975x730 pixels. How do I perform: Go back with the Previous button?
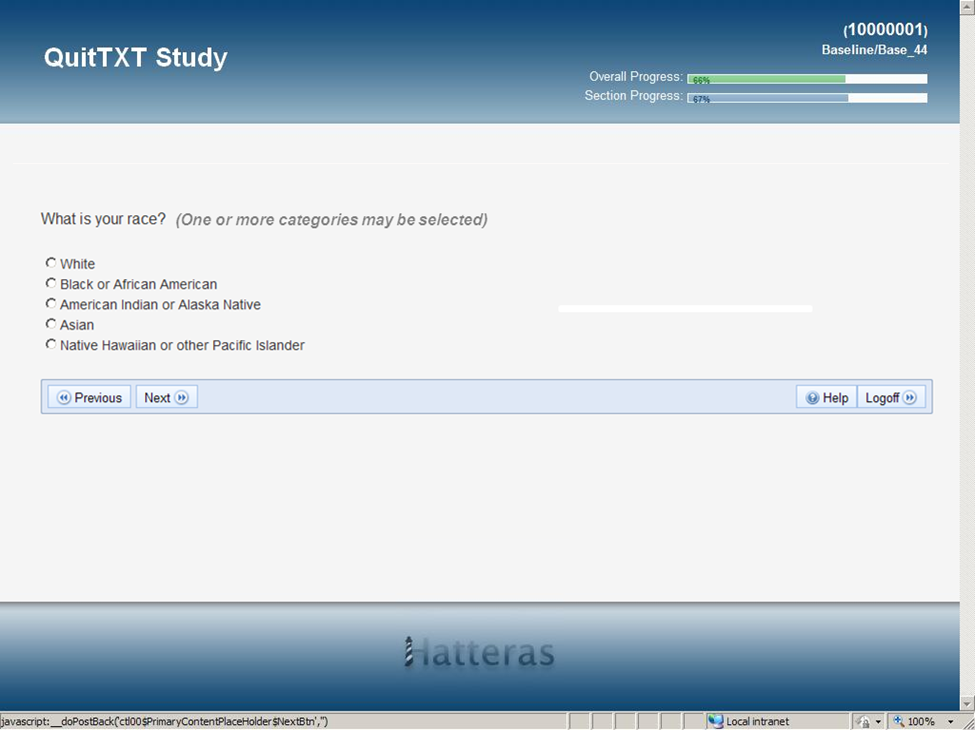(90, 397)
